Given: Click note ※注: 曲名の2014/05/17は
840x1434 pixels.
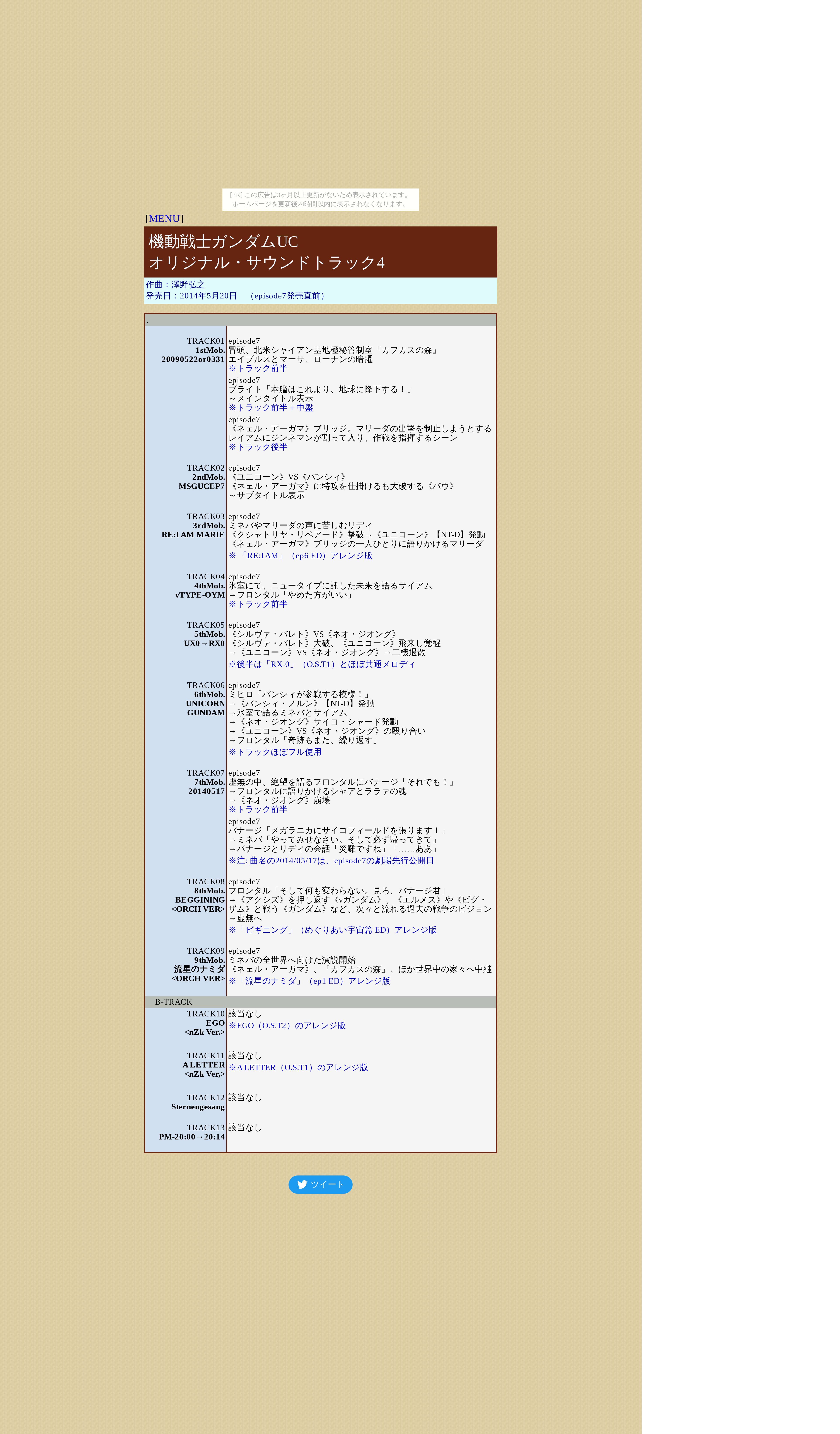Looking at the screenshot, I should (331, 861).
